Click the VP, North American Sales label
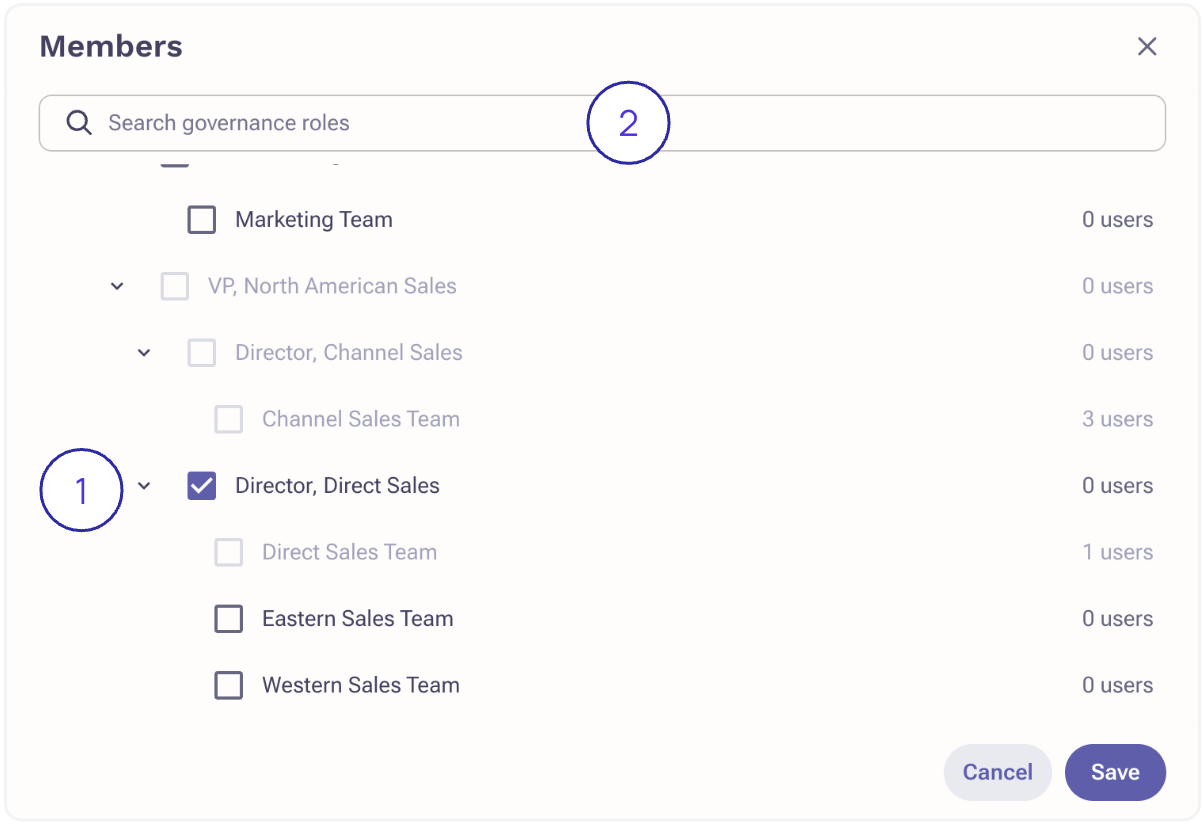 [x=332, y=286]
